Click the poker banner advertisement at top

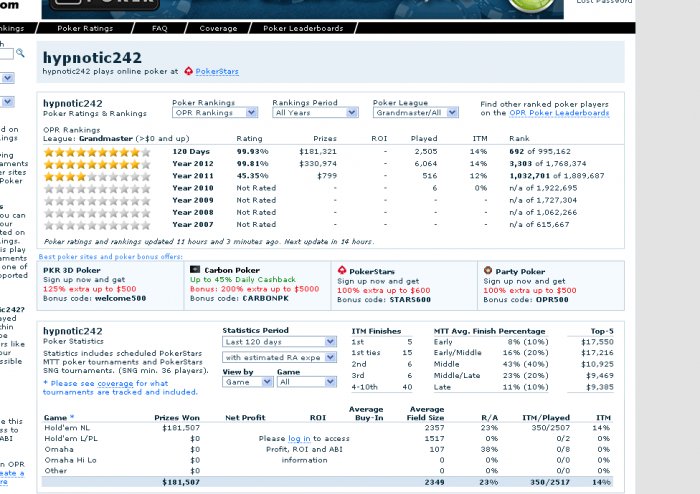click(x=303, y=9)
